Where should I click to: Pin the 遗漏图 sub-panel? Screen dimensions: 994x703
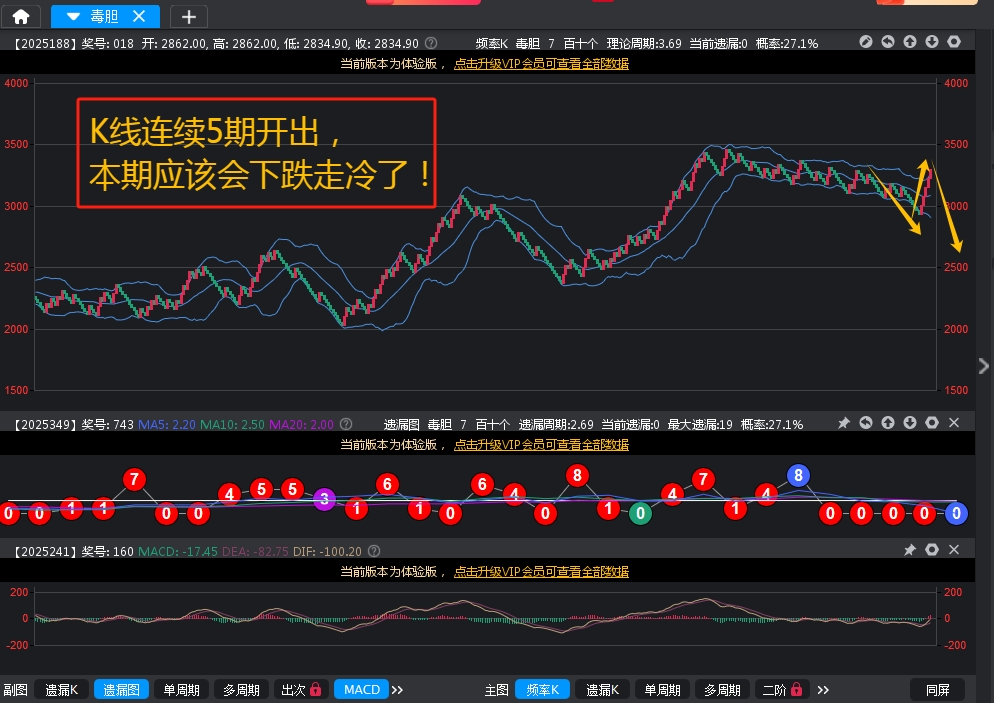843,423
